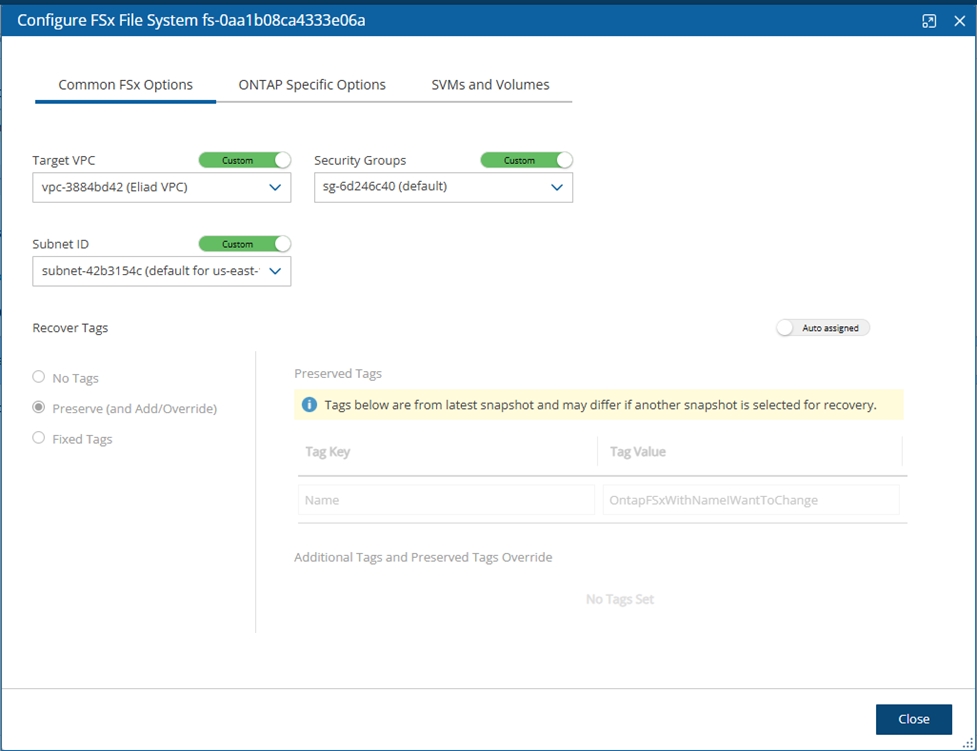Open the SVMs and Volumes tab
Image resolution: width=977 pixels, height=751 pixels.
pyautogui.click(x=490, y=85)
